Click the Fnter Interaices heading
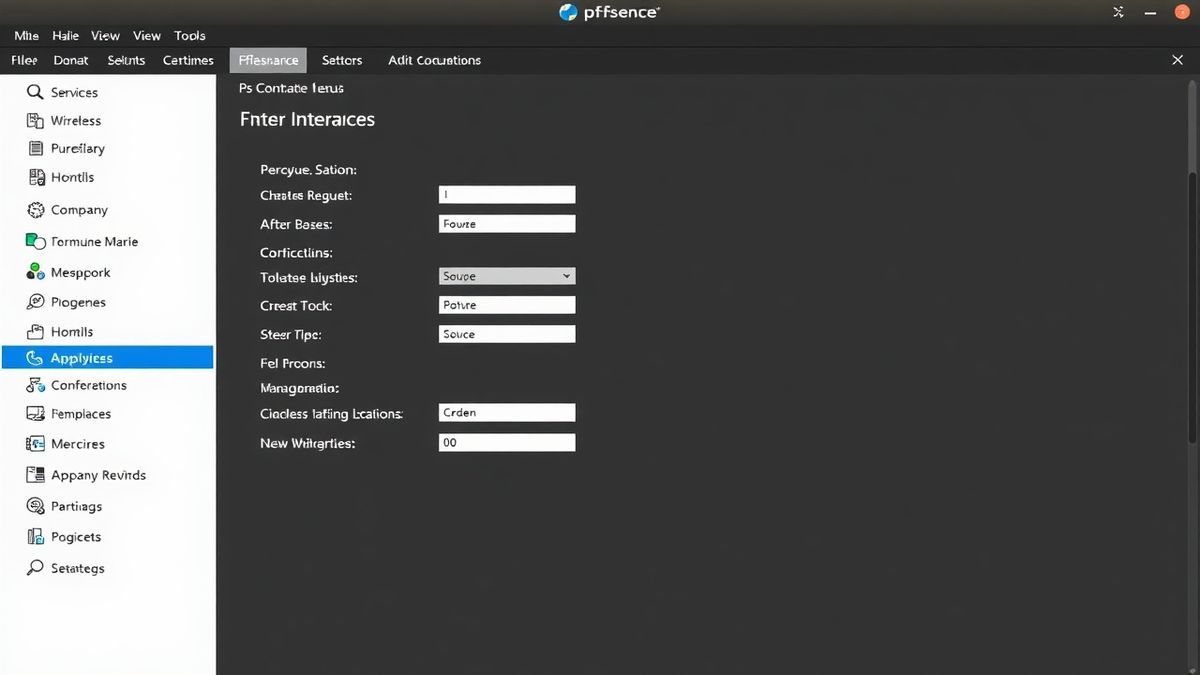1200x675 pixels. tap(307, 119)
